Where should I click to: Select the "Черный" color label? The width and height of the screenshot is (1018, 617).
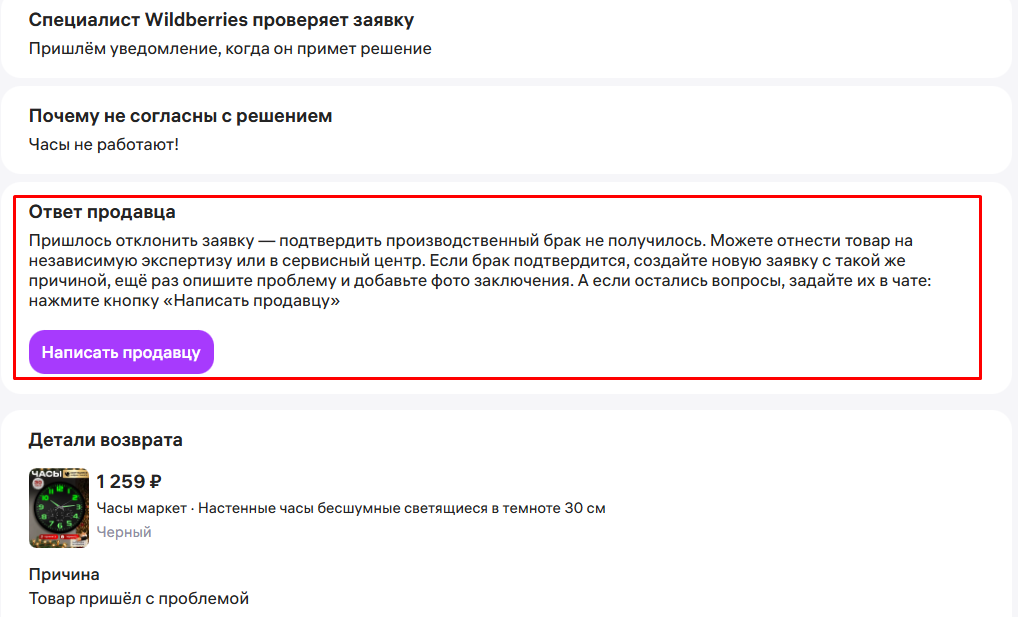point(124,532)
